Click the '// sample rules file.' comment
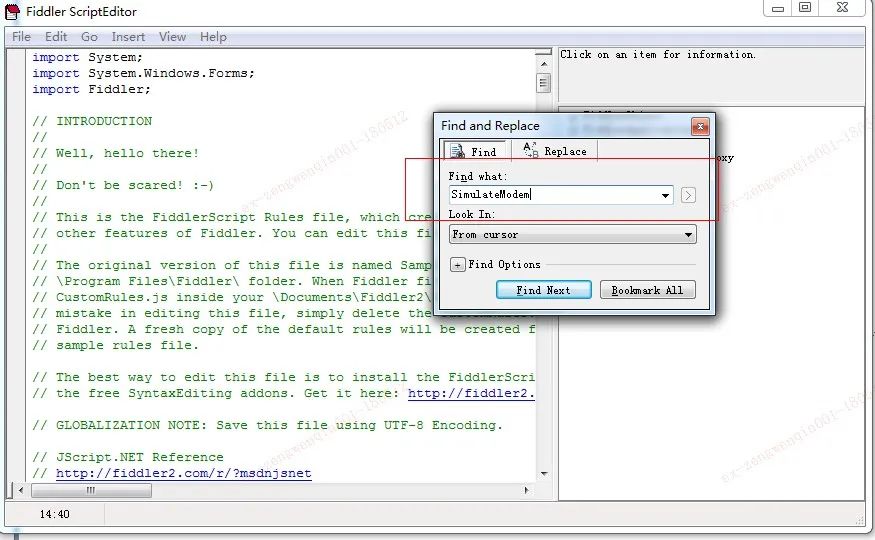 [116, 345]
